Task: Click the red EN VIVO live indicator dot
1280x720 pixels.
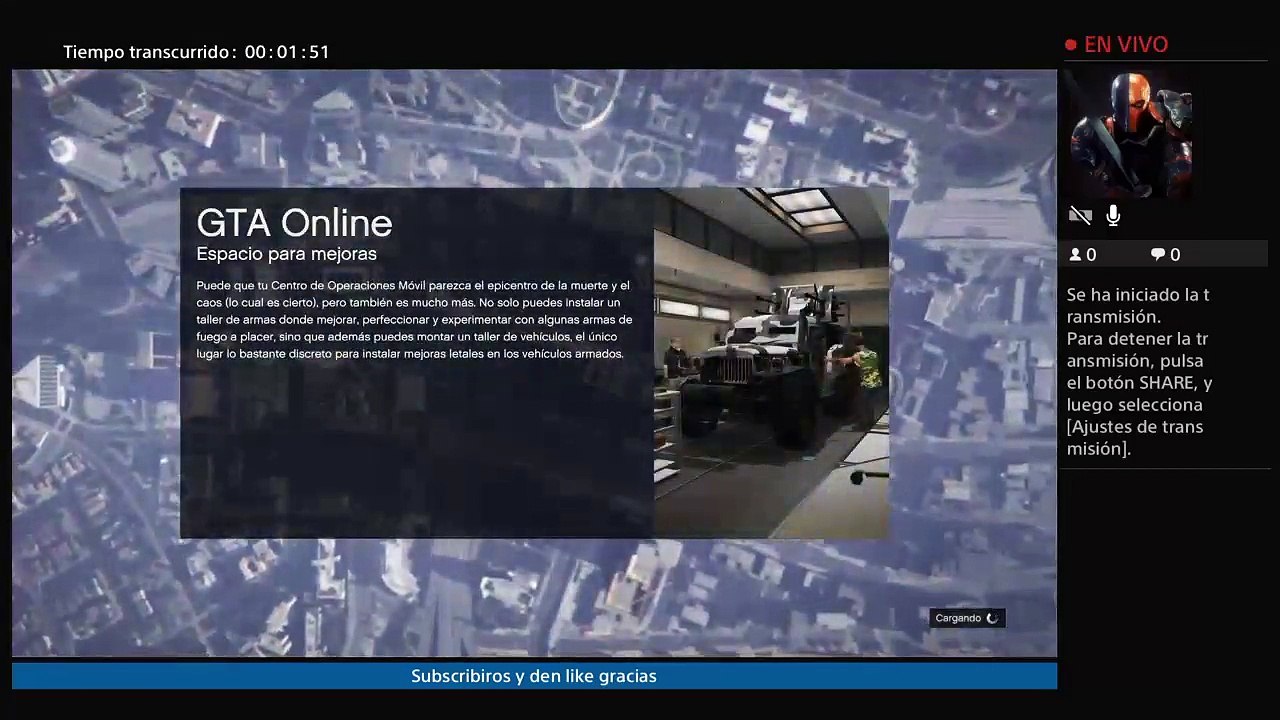Action: point(1071,45)
